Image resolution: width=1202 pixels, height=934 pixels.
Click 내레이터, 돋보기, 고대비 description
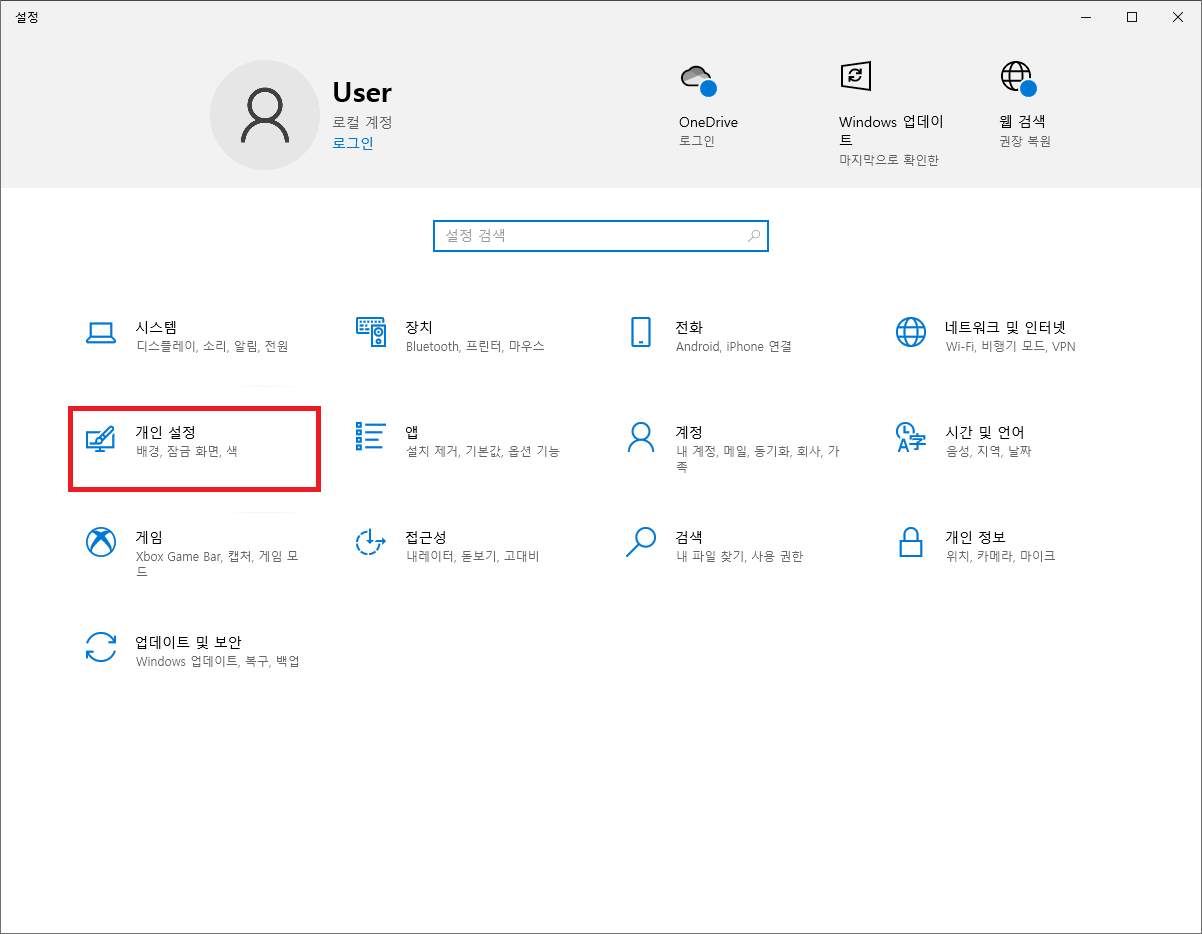click(473, 556)
